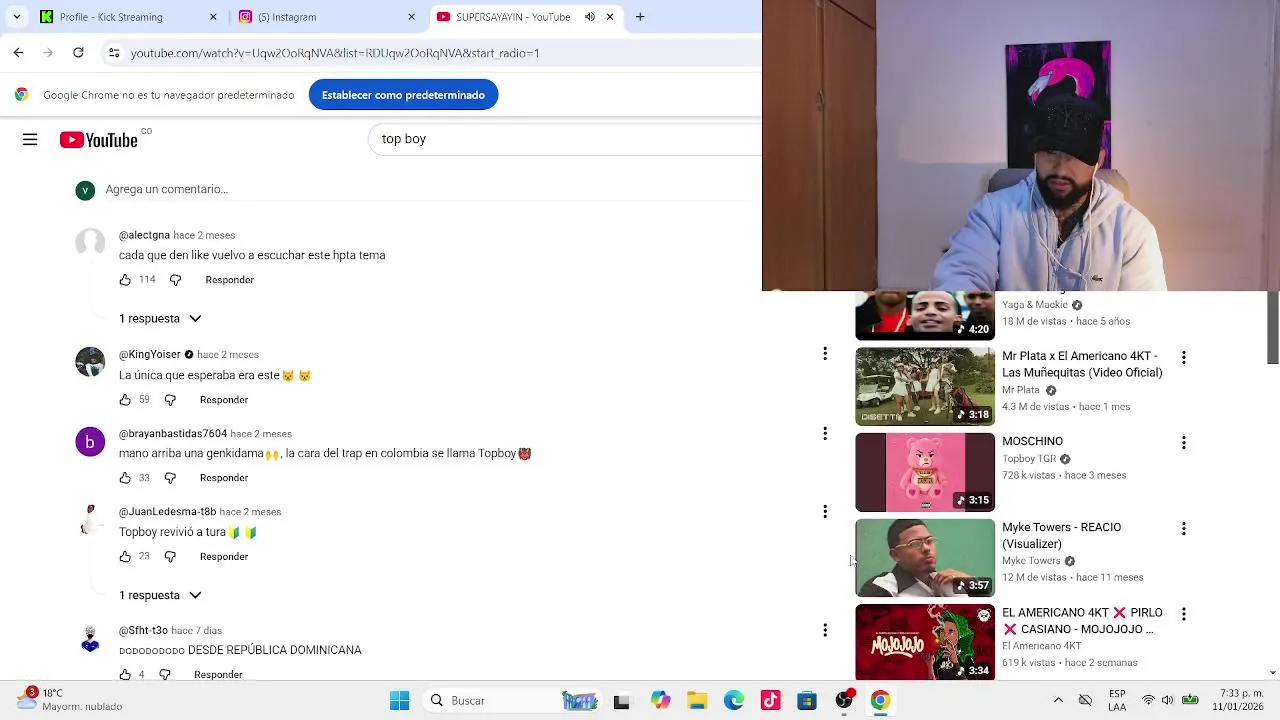Like the comment by @KingYoiser
The height and width of the screenshot is (720, 1280).
[x=125, y=400]
